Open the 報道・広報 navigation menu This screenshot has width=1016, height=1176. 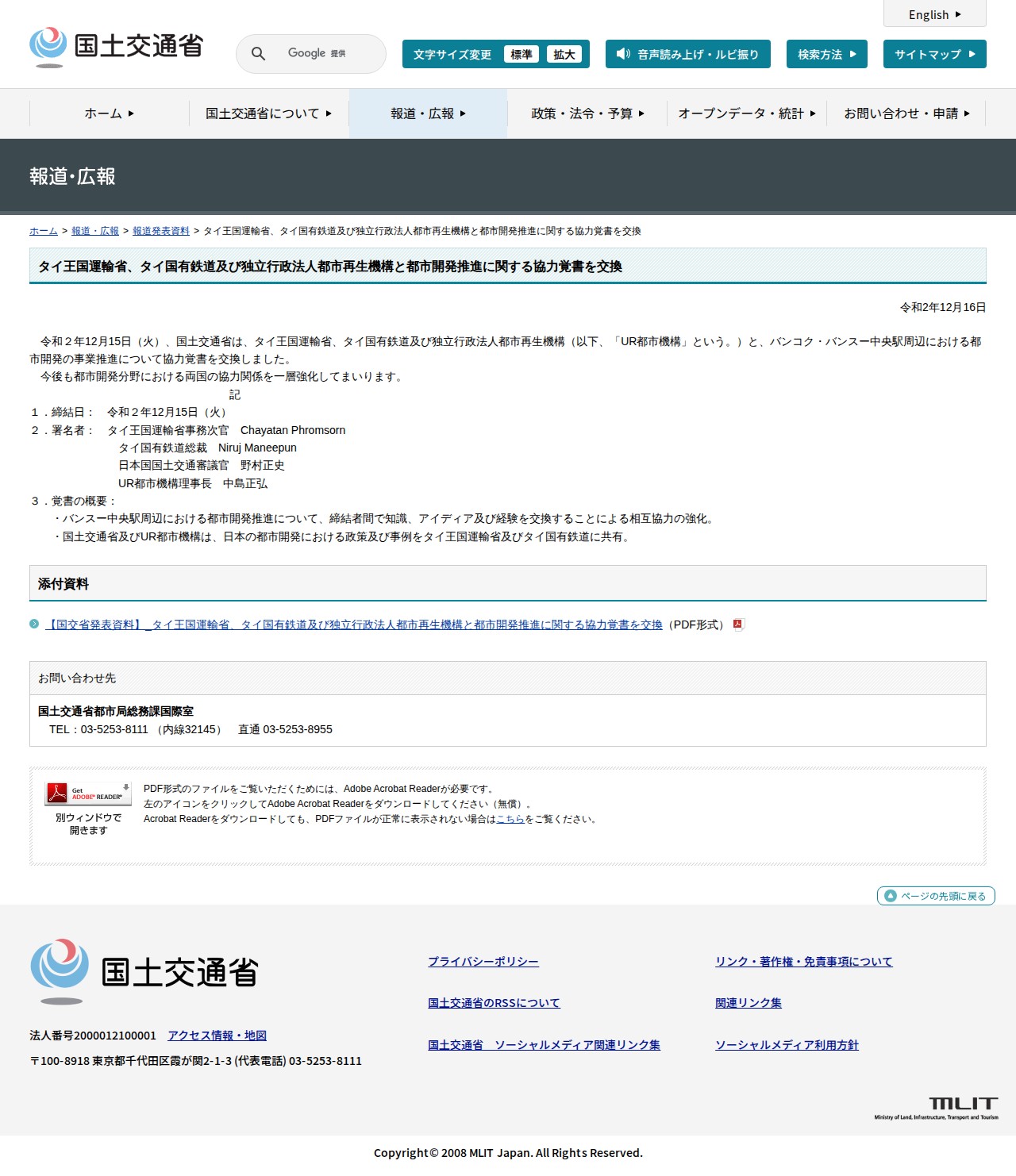click(429, 113)
